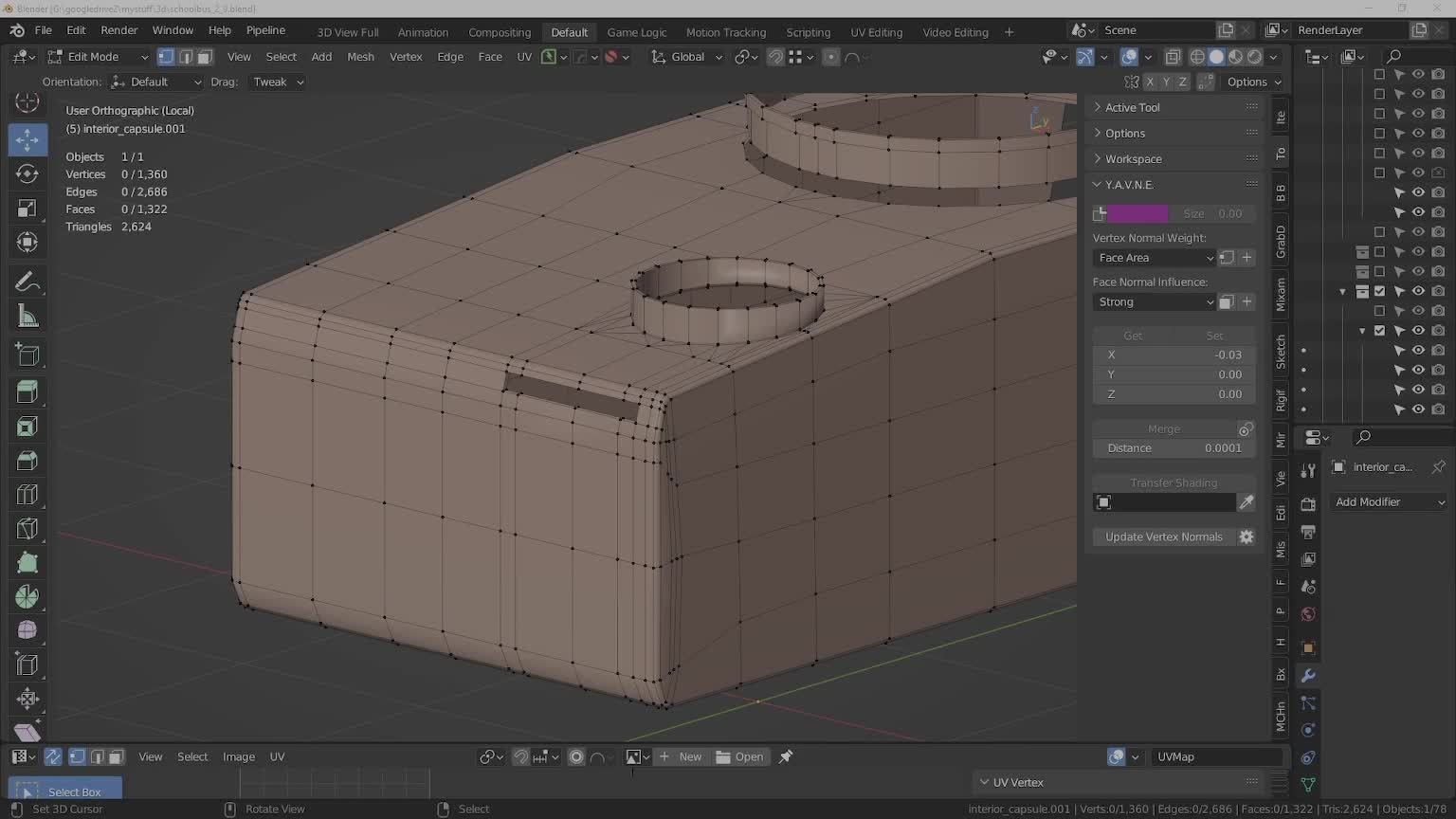Activate the Extrude Region tool

[27, 391]
